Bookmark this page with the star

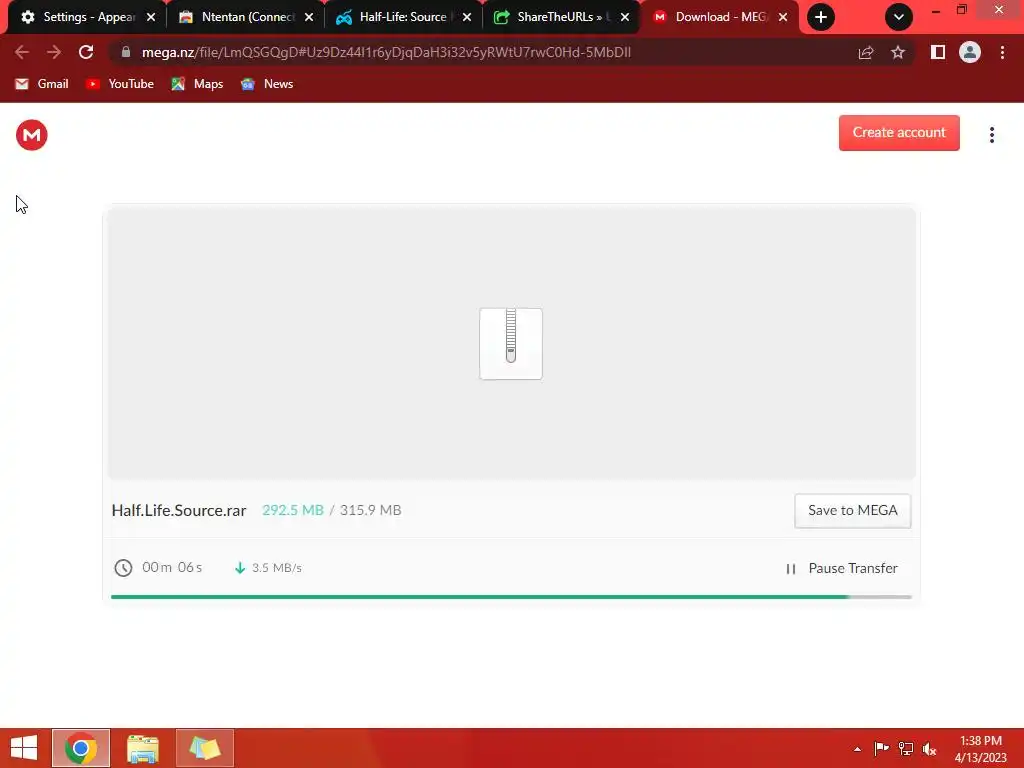(898, 52)
